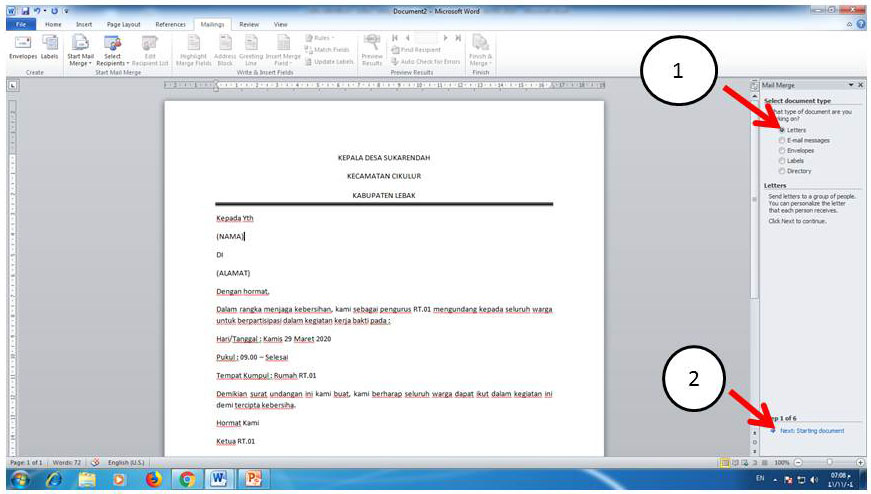Close the Mail Merge task pane
871x494 pixels.
tap(861, 85)
